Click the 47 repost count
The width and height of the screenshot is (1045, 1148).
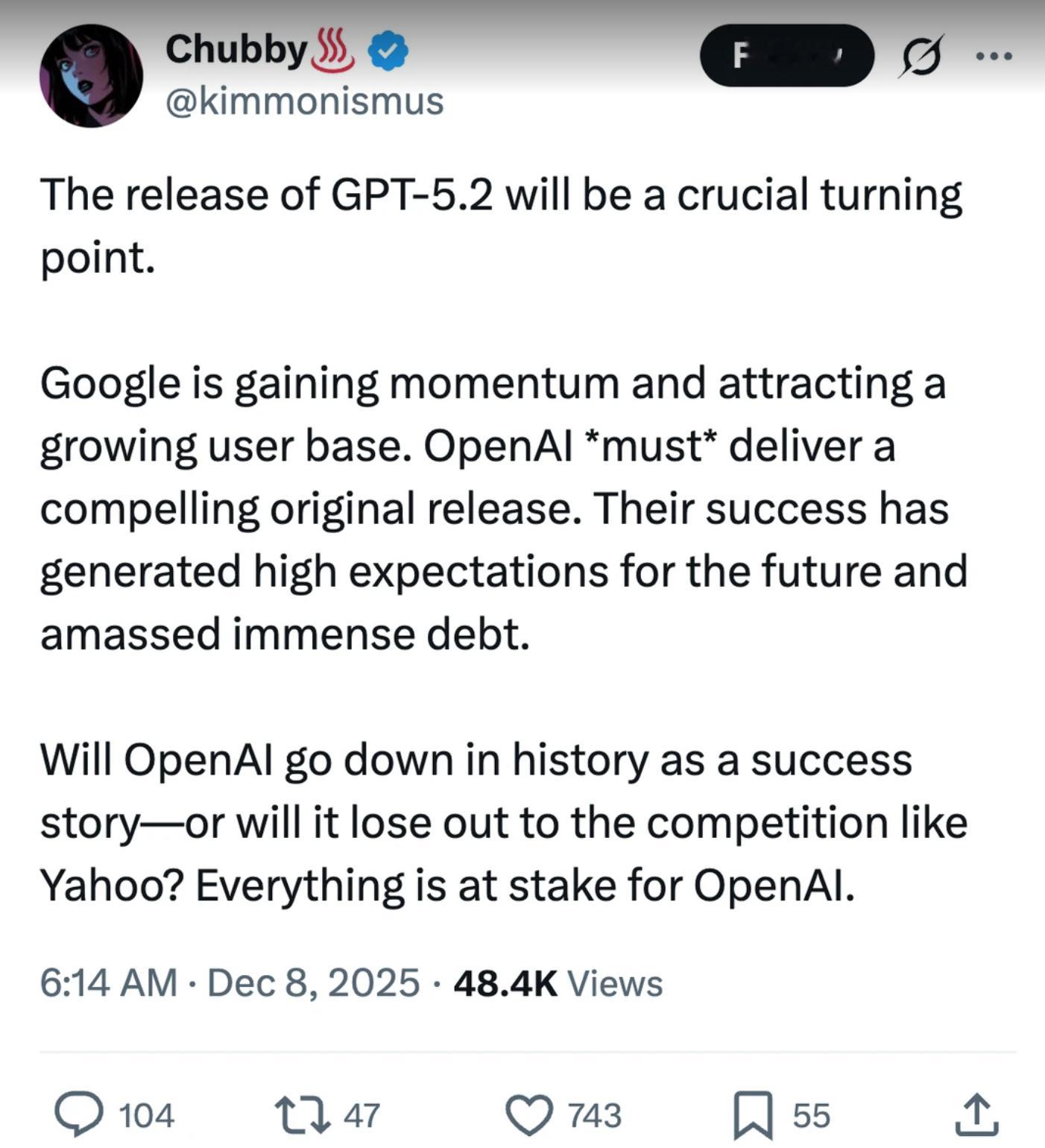362,1113
